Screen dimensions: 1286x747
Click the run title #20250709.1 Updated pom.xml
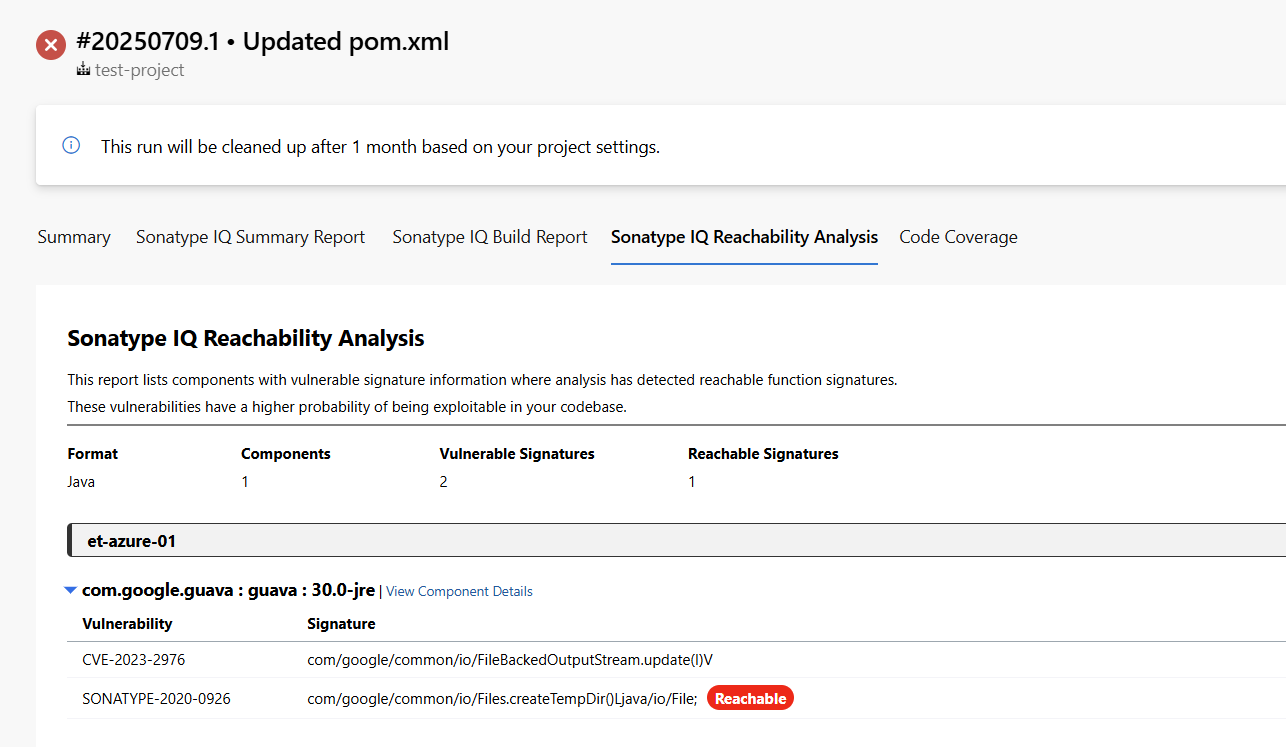pos(262,42)
